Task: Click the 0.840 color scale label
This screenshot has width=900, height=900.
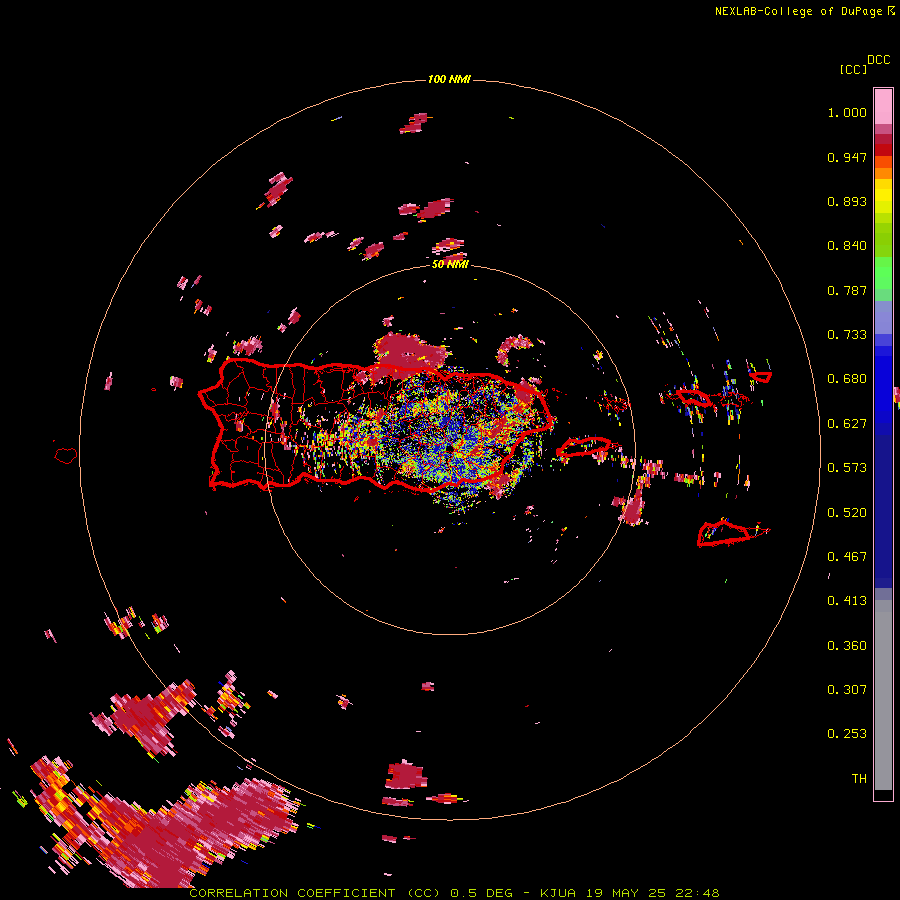Action: pos(847,246)
